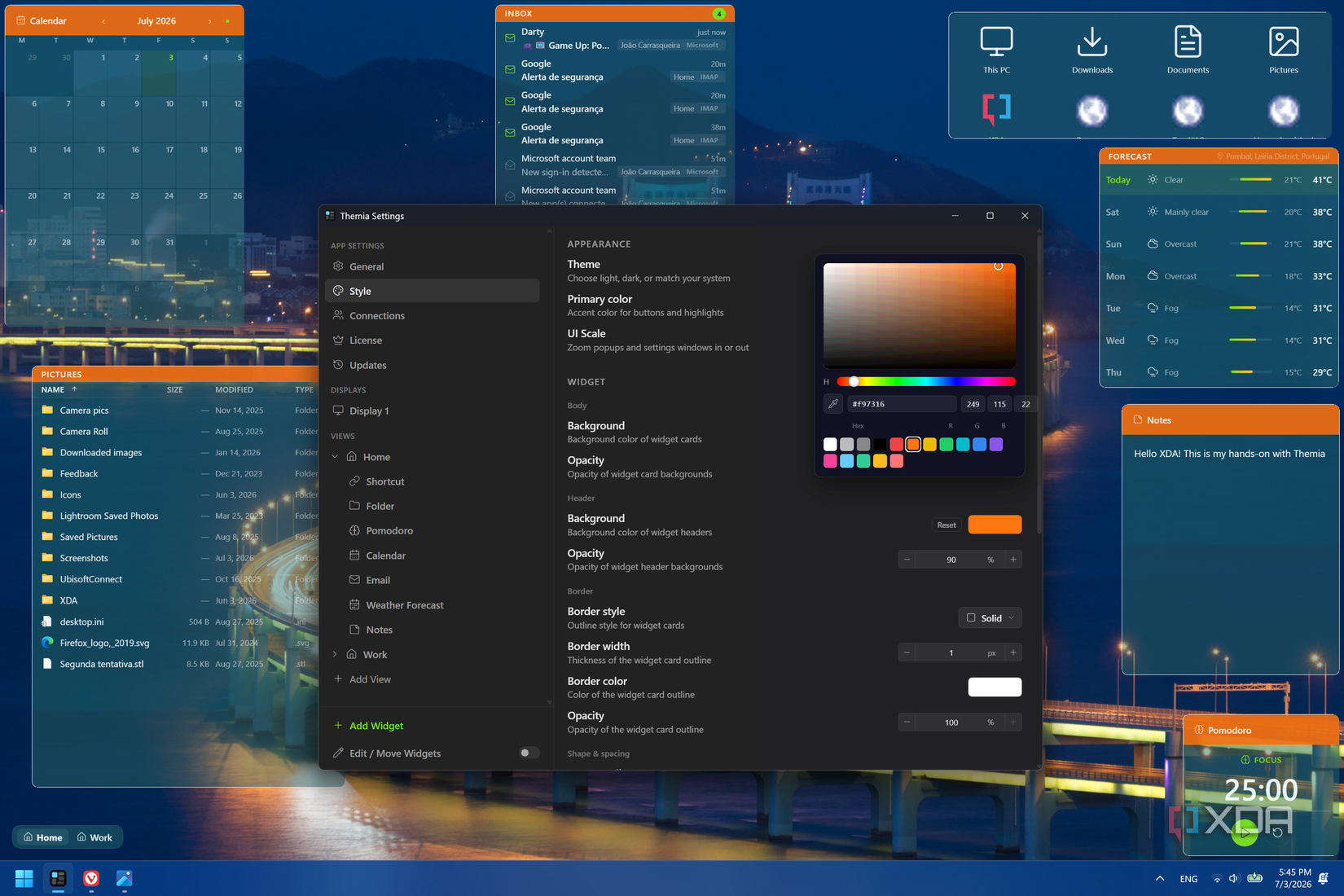Pick the purple preset color swatch

(x=996, y=444)
